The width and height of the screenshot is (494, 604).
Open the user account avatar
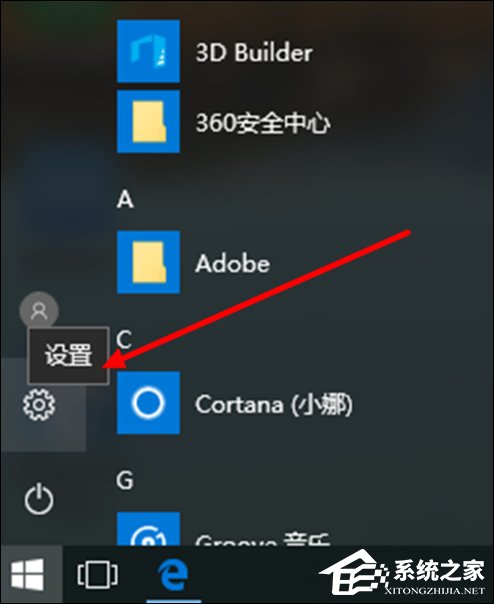coord(39,310)
